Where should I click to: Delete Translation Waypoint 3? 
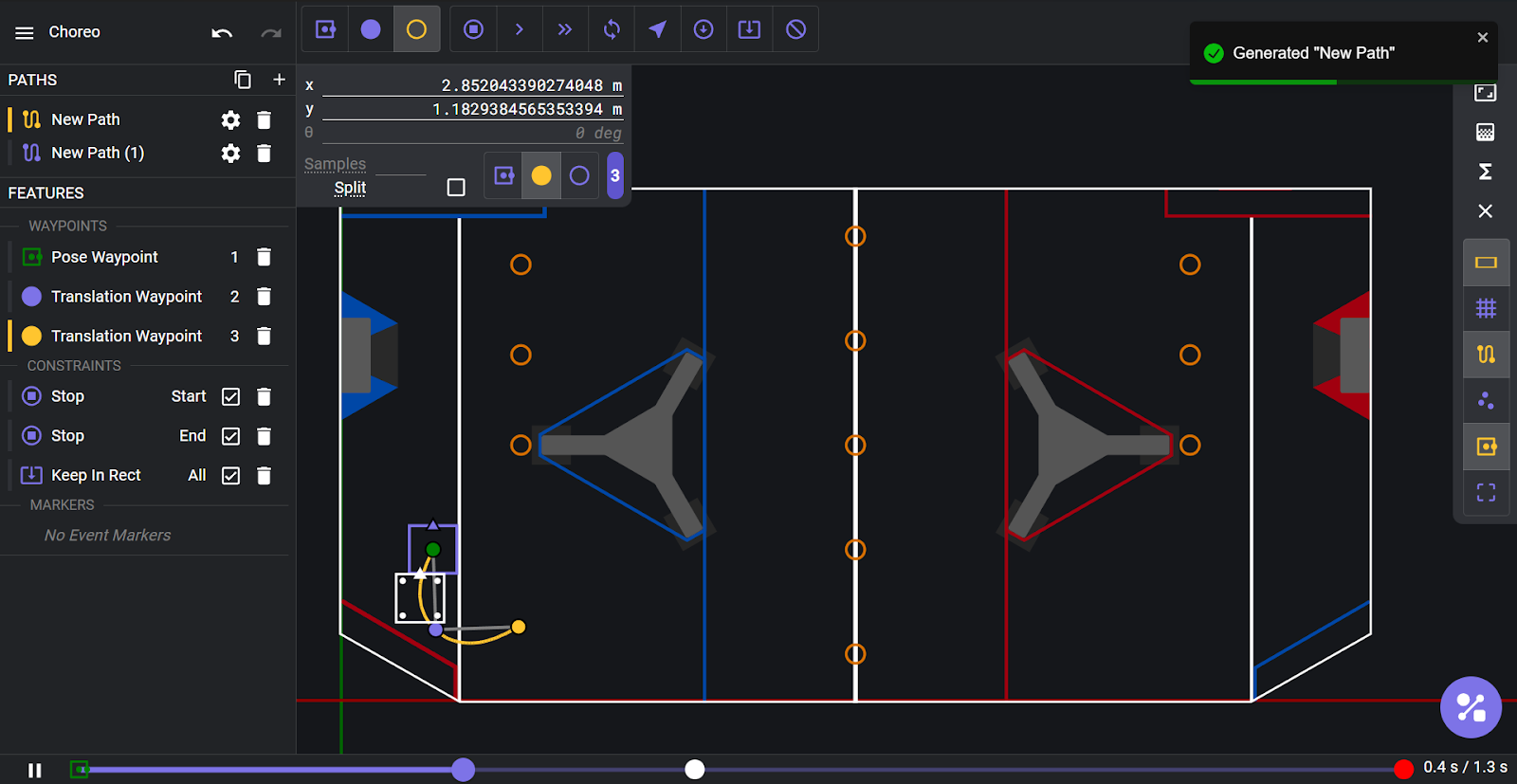265,336
